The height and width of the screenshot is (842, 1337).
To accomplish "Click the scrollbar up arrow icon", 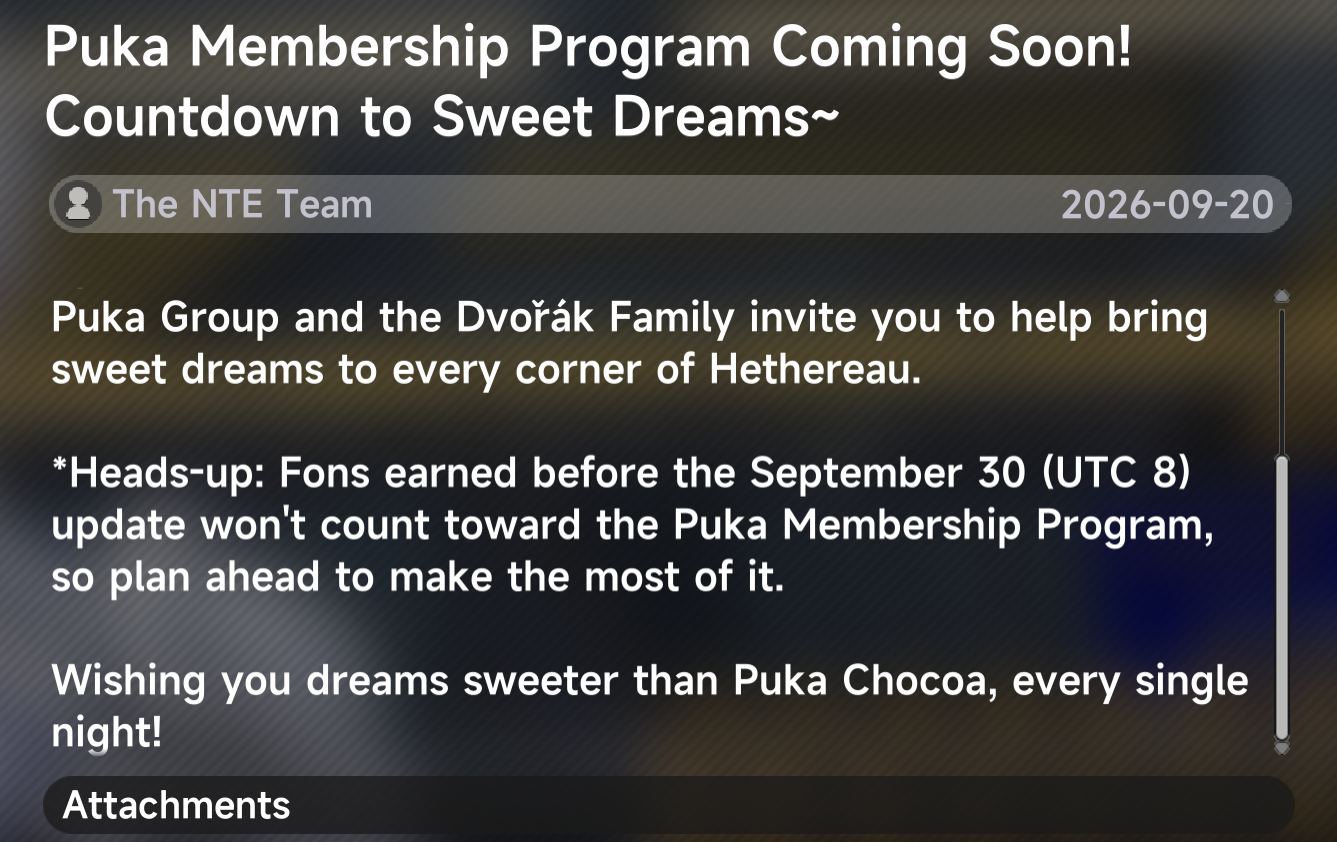I will coord(1282,297).
